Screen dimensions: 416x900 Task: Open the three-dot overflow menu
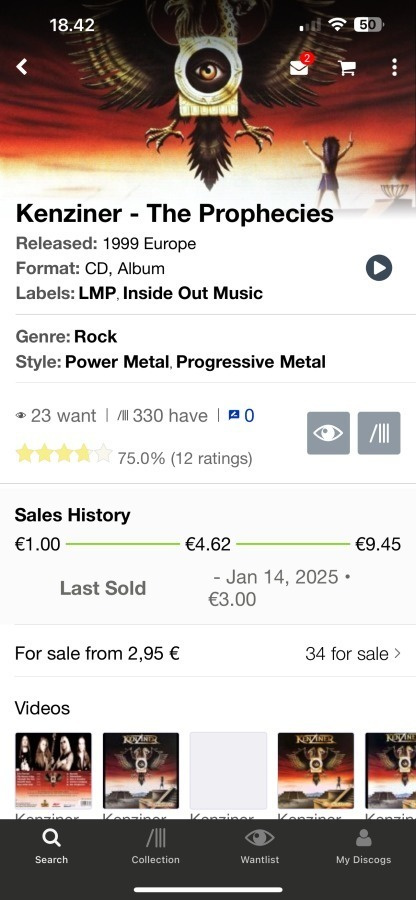(394, 67)
